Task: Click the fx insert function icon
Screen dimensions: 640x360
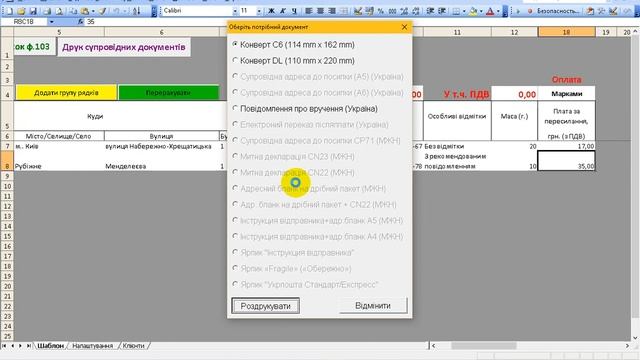Action: coord(80,22)
